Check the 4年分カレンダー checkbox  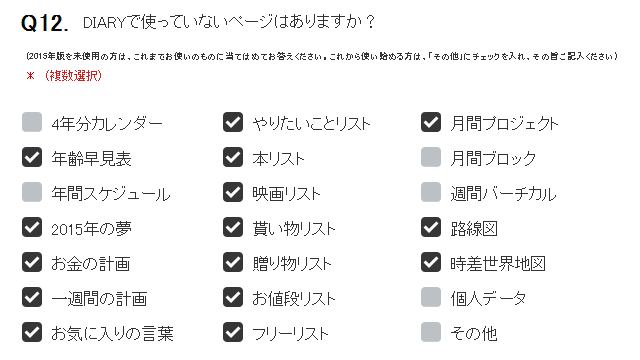click(32, 122)
